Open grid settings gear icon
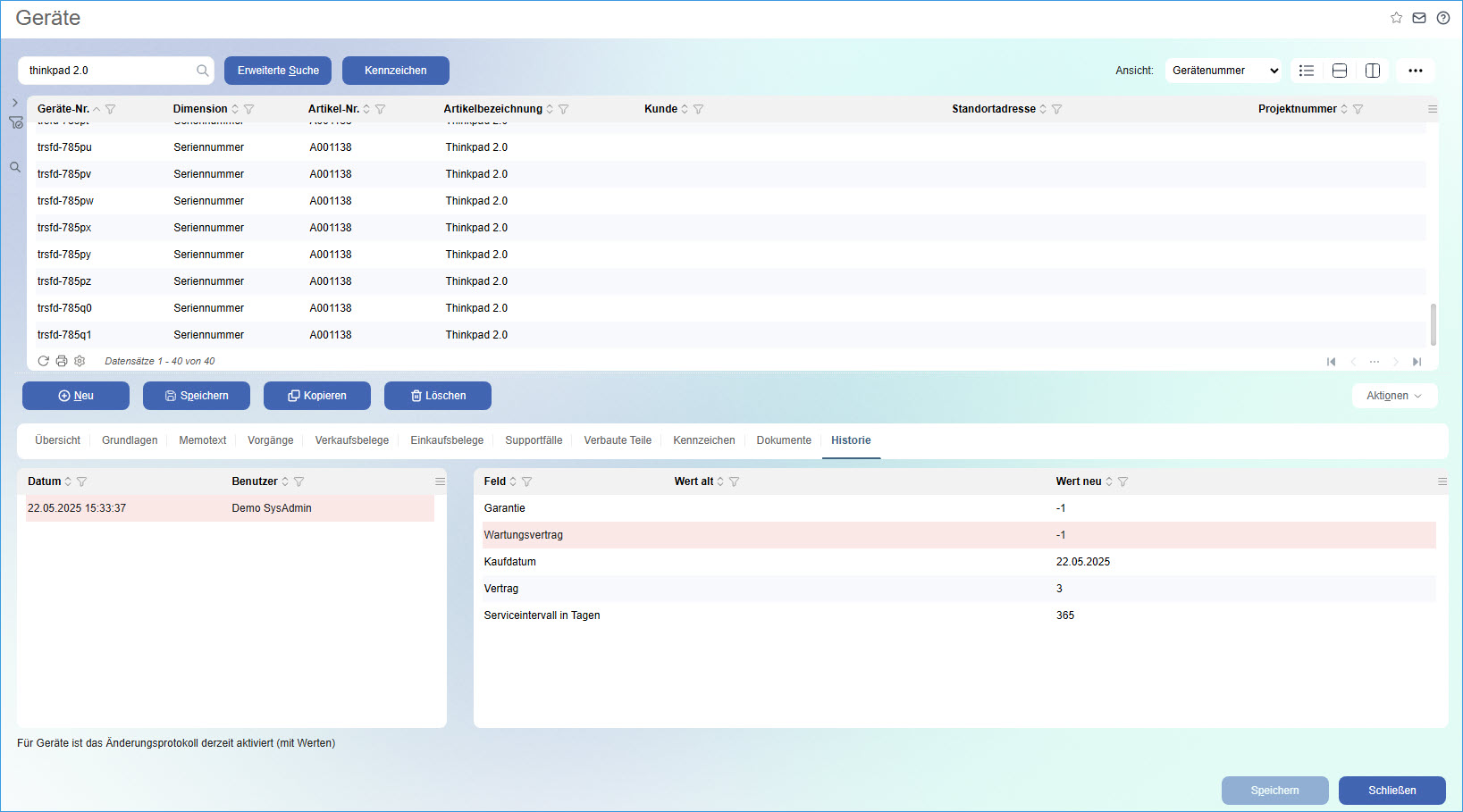1463x812 pixels. coord(80,361)
